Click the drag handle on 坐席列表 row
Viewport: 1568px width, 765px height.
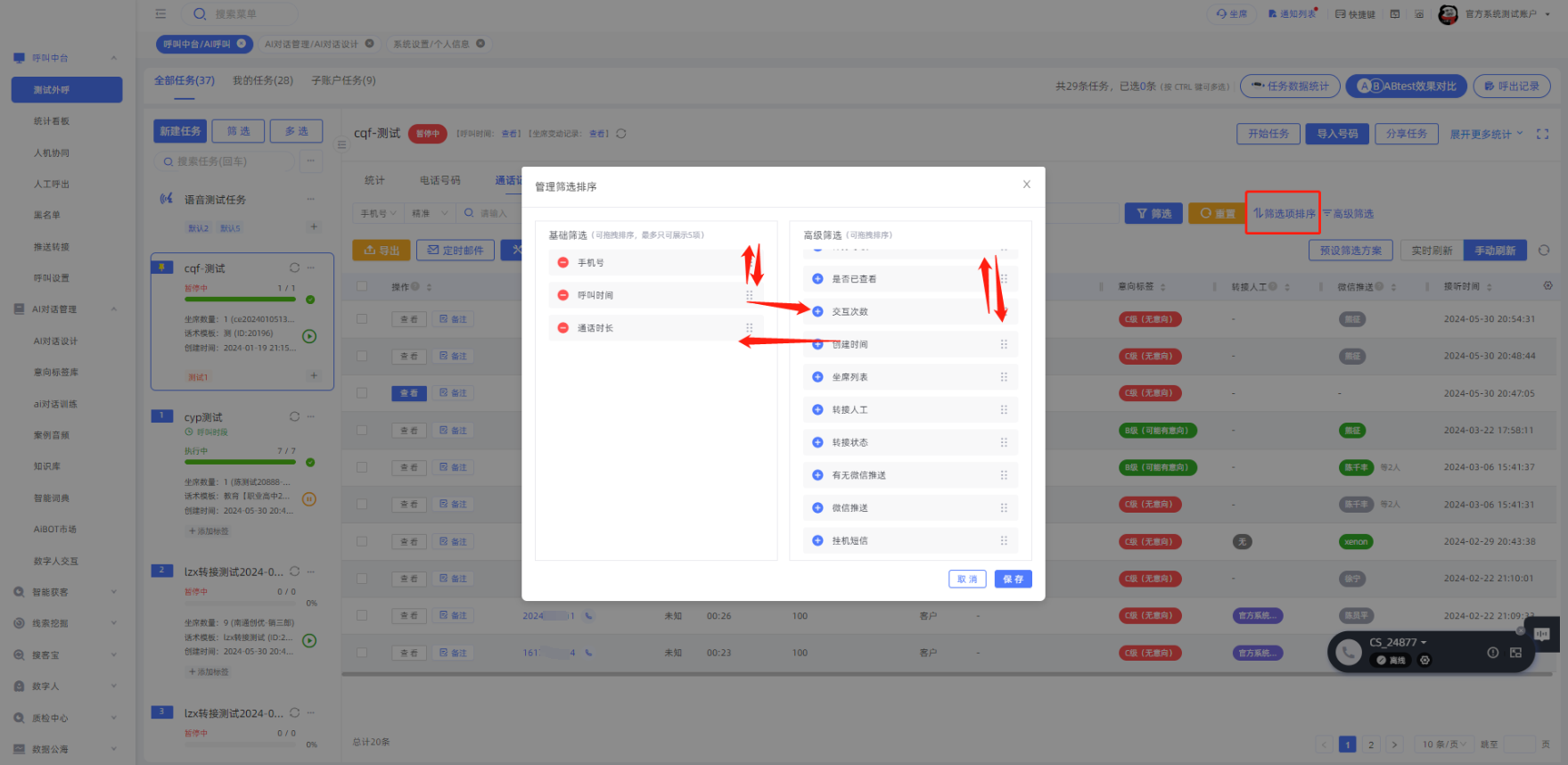tap(1004, 377)
